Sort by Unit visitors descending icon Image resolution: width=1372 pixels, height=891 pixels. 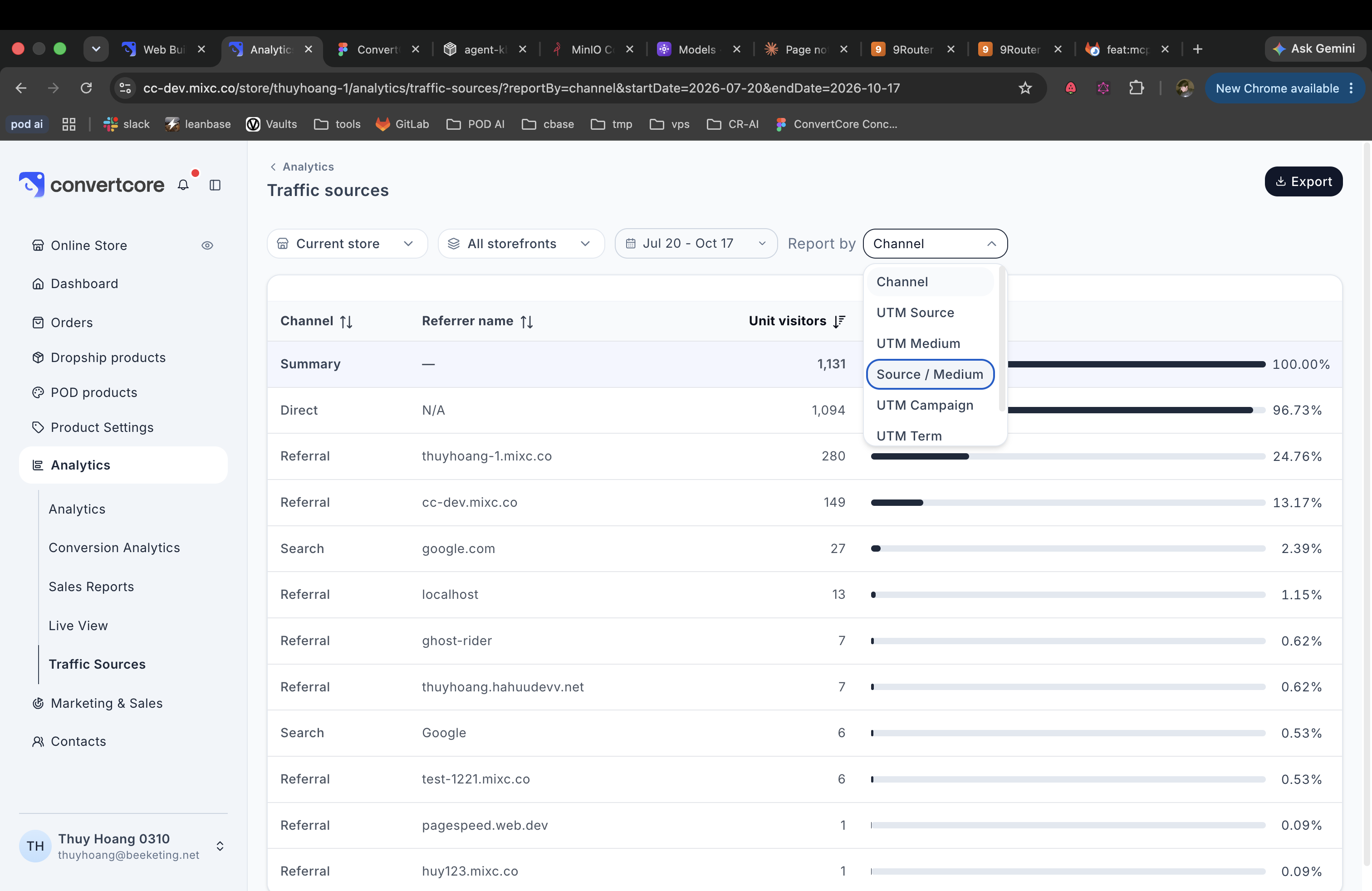pos(839,322)
